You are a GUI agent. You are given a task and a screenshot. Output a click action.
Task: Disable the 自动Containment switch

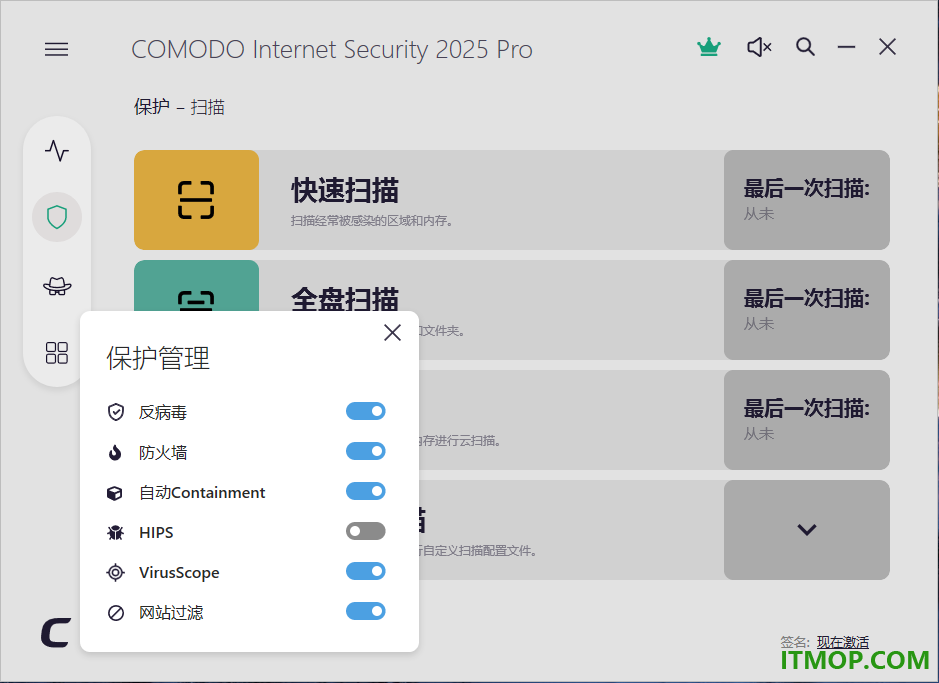(365, 491)
